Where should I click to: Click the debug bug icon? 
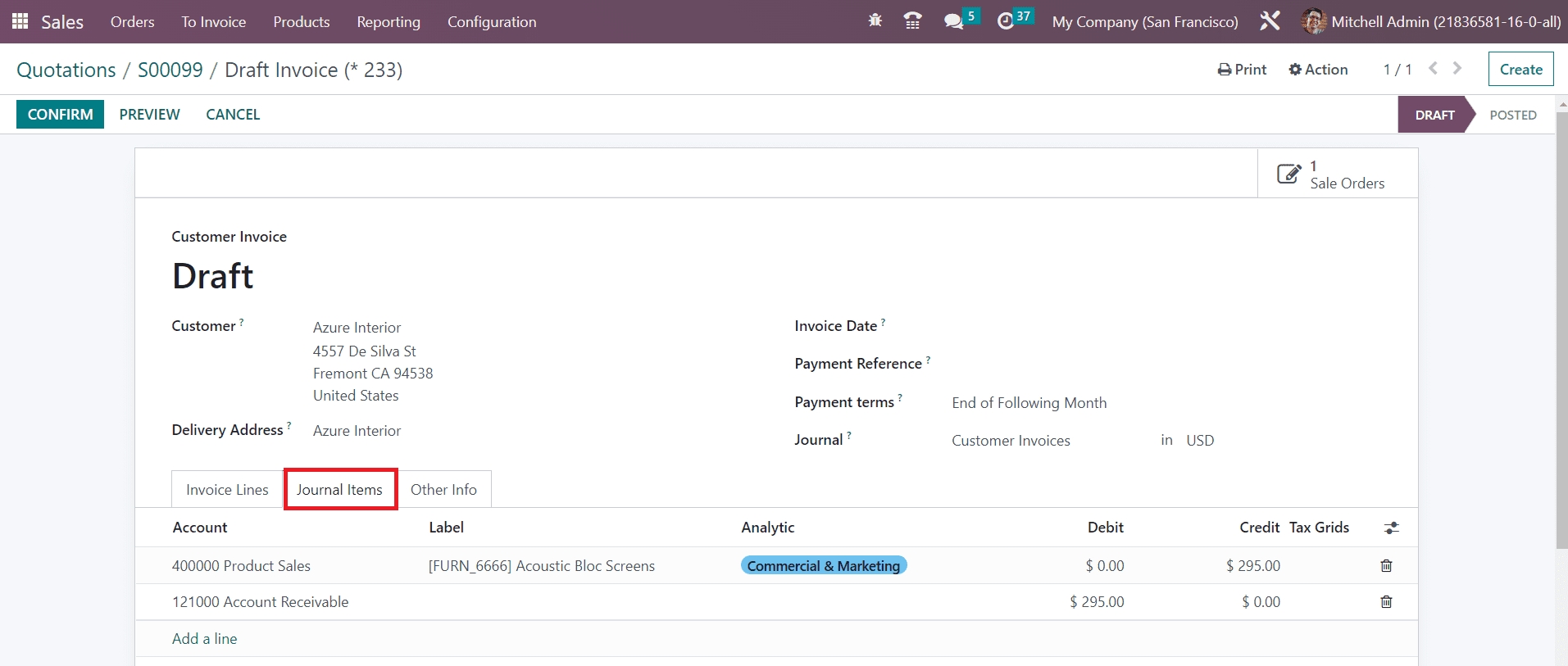[x=875, y=21]
